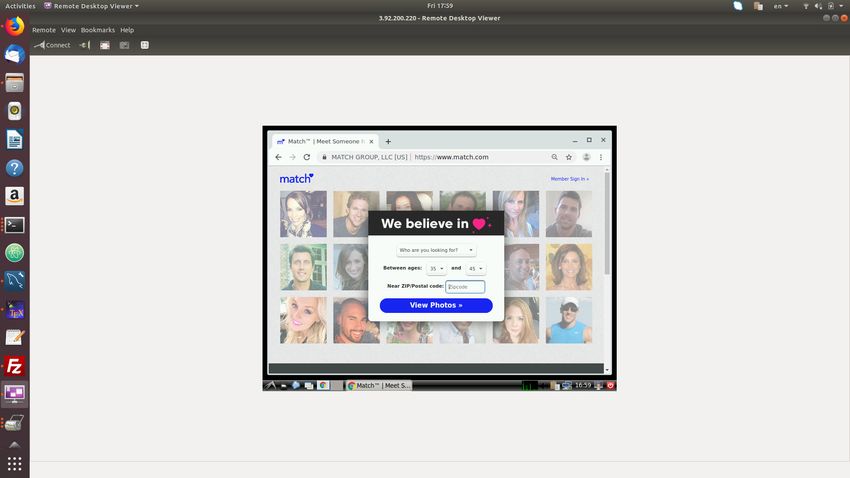Open the scanner app dock icon
Viewport: 850px width, 478px height.
(x=15, y=422)
